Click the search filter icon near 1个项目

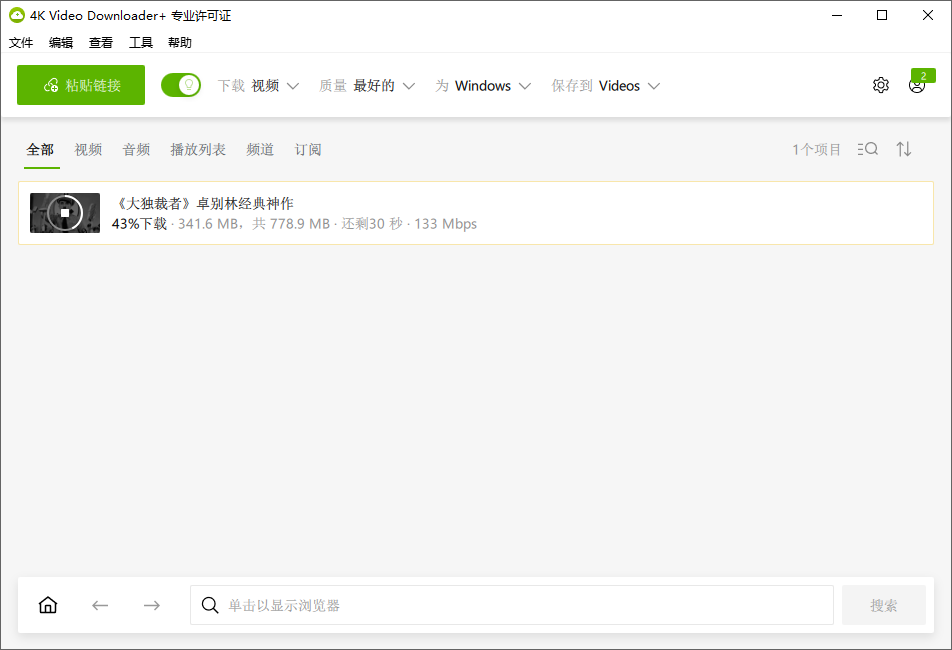click(867, 148)
